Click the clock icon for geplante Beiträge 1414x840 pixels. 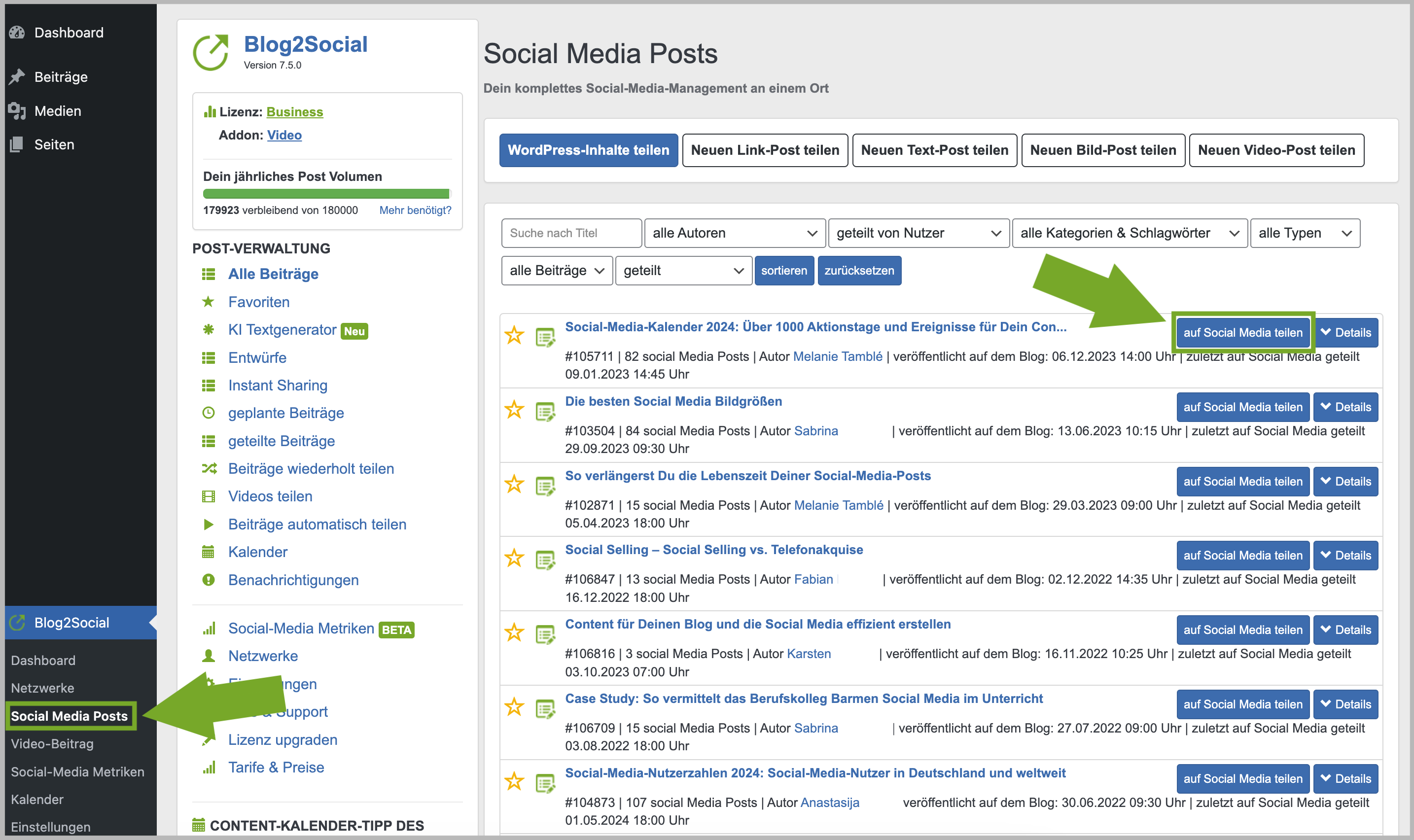[x=209, y=413]
